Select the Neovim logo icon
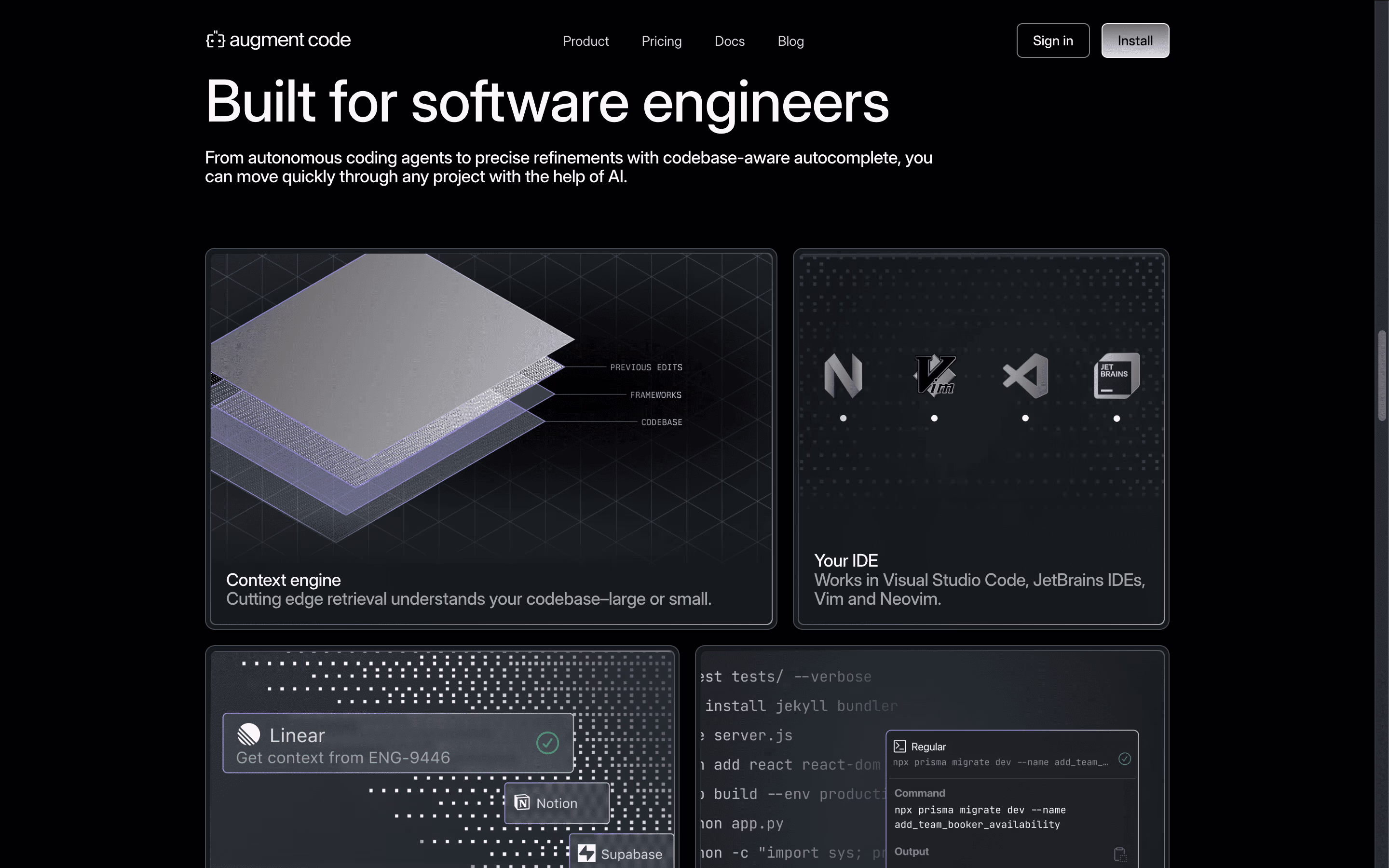The height and width of the screenshot is (868, 1389). tap(843, 376)
